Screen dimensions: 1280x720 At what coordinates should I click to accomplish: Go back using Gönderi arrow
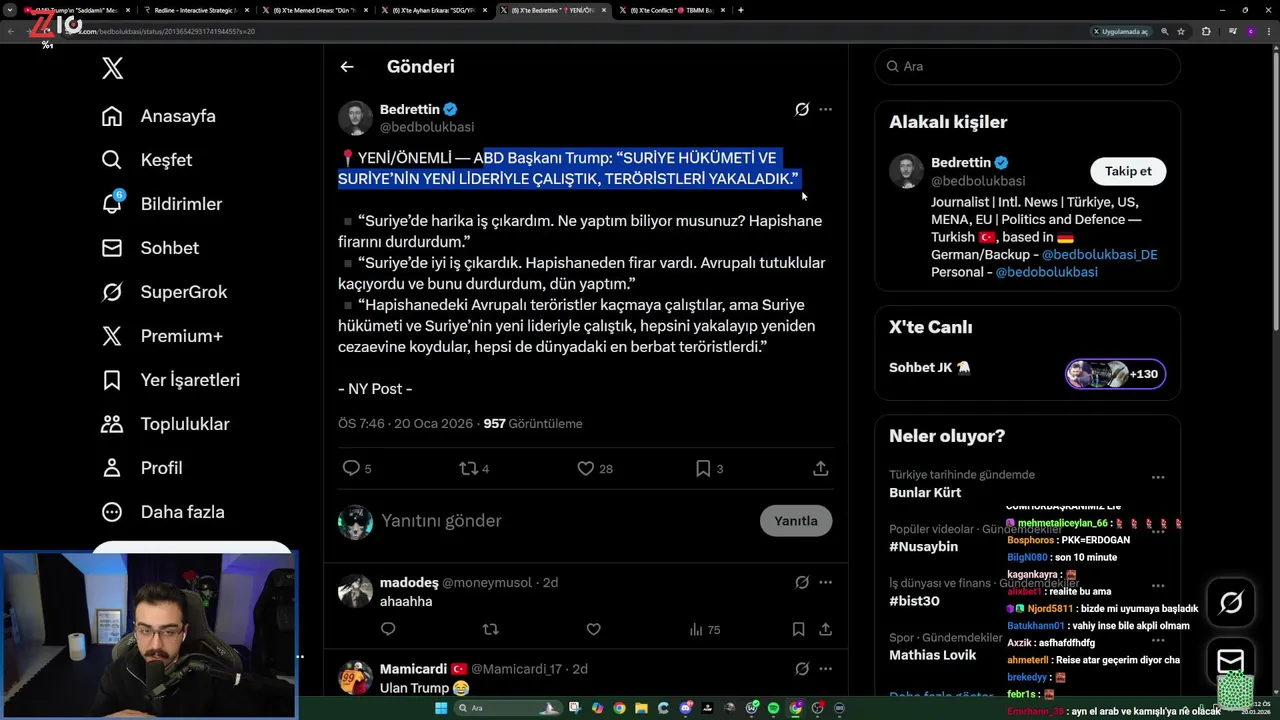click(x=347, y=67)
